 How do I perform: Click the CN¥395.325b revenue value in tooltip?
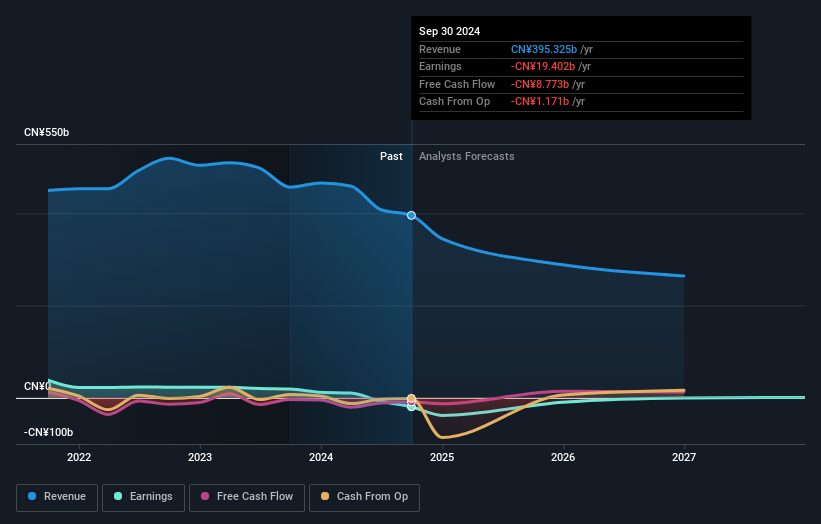[544, 49]
